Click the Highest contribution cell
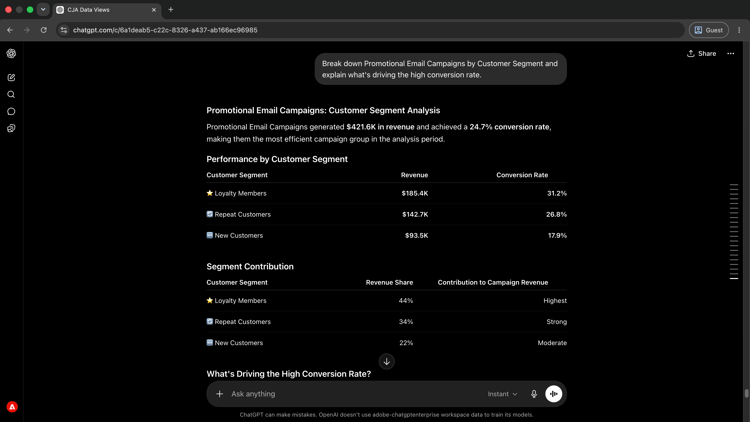 [555, 300]
